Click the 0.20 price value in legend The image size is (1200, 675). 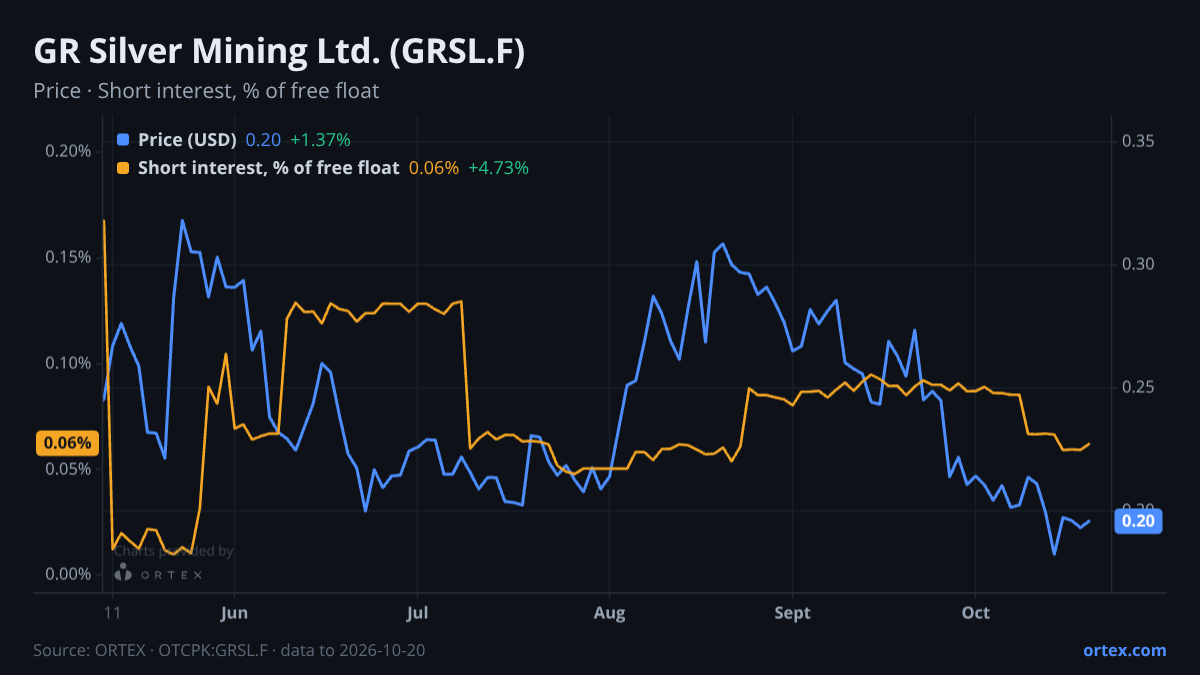click(263, 140)
